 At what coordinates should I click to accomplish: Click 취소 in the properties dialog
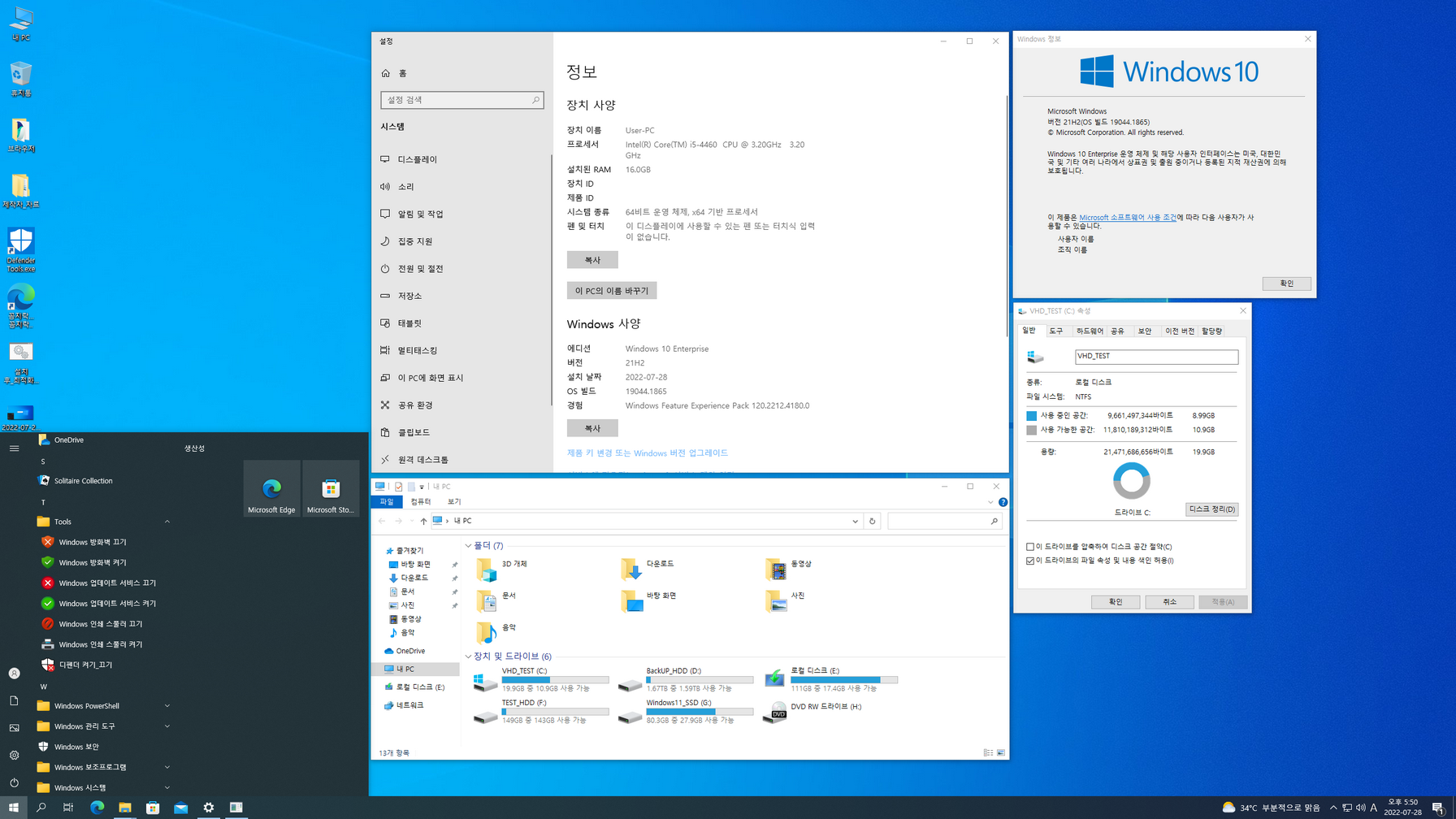point(1169,602)
